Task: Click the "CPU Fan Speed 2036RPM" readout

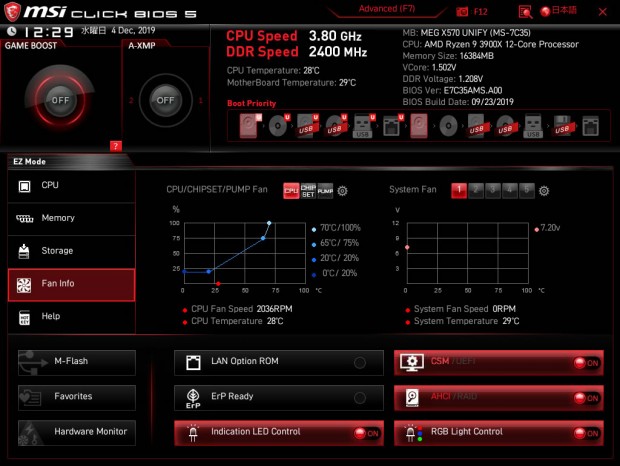Action: point(242,309)
